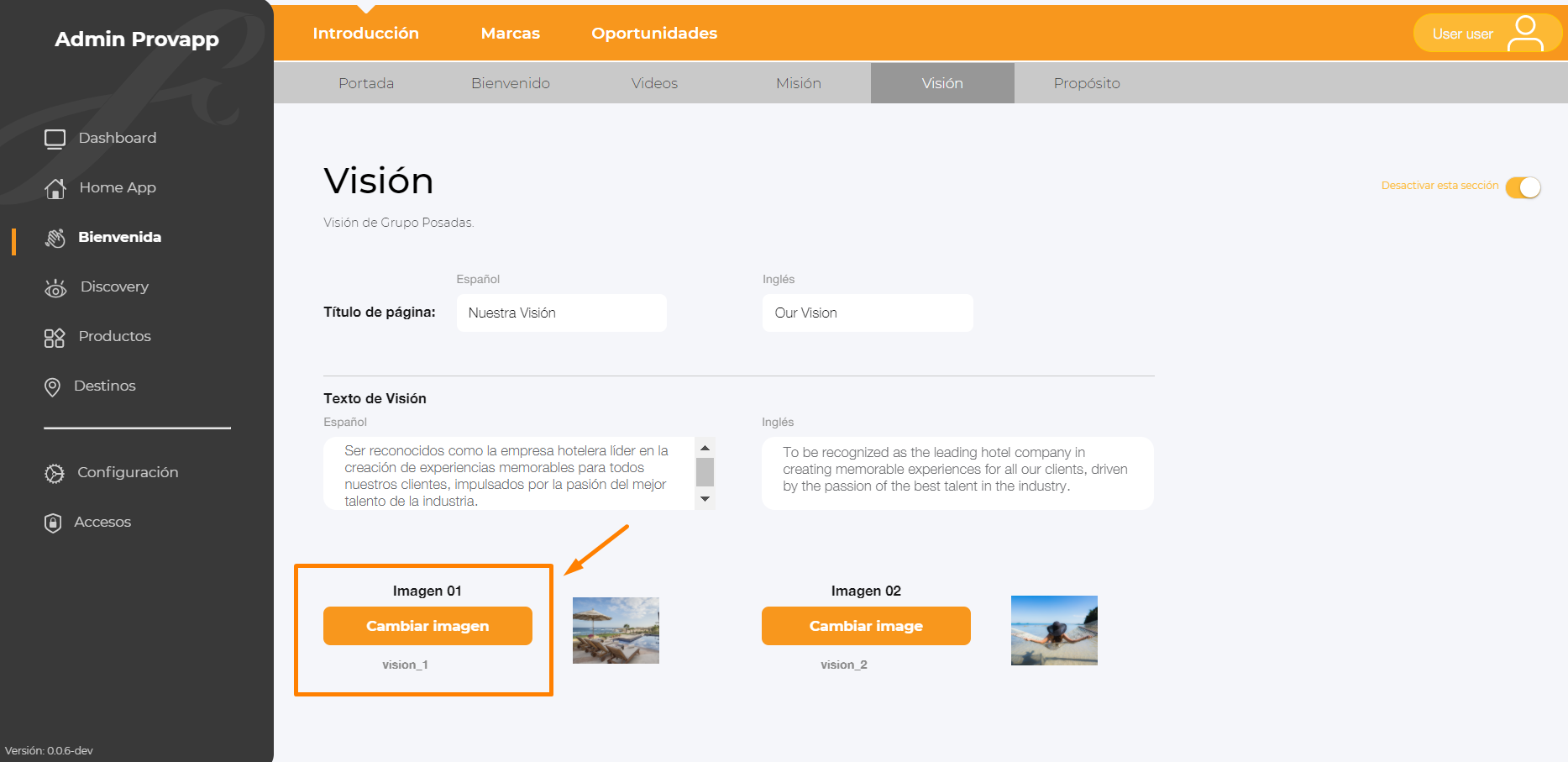Open the Oportunidades top menu
This screenshot has height=762, width=1568.
point(654,33)
